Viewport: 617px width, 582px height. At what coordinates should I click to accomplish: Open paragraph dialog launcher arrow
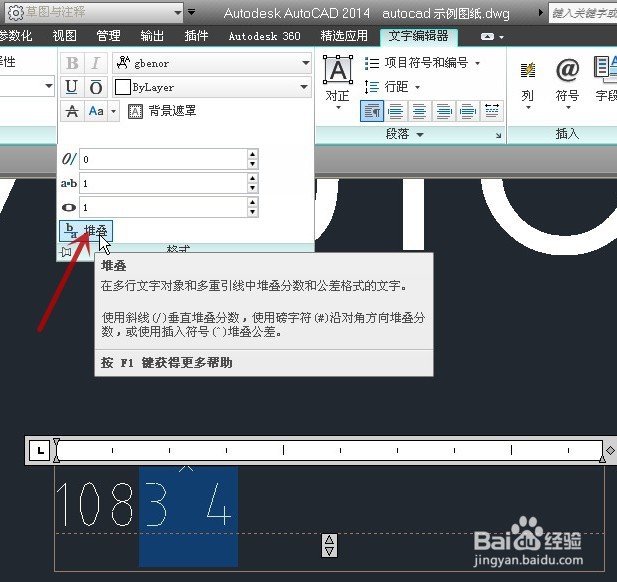499,135
